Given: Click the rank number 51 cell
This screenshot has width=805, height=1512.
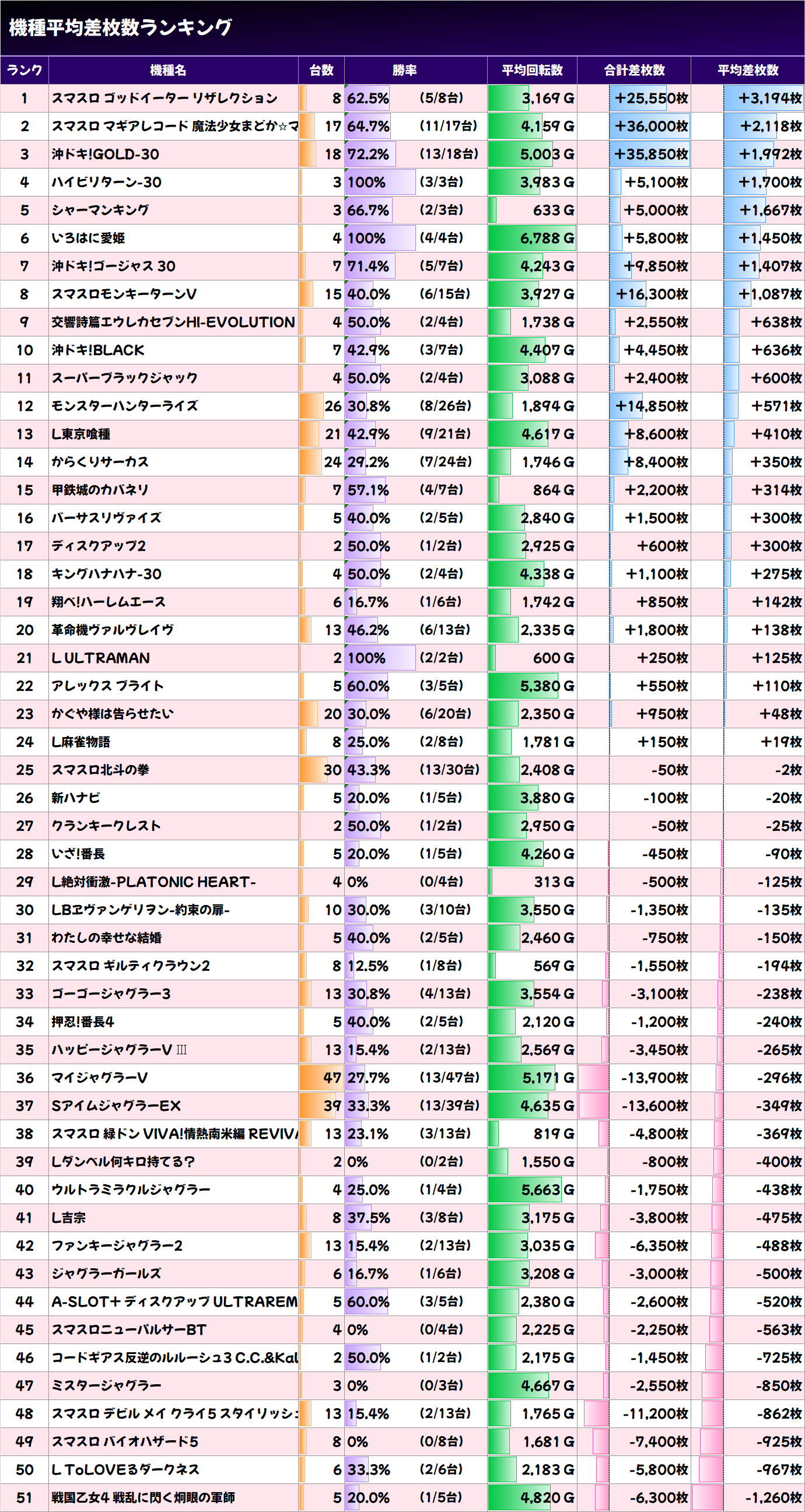Looking at the screenshot, I should click(24, 1497).
